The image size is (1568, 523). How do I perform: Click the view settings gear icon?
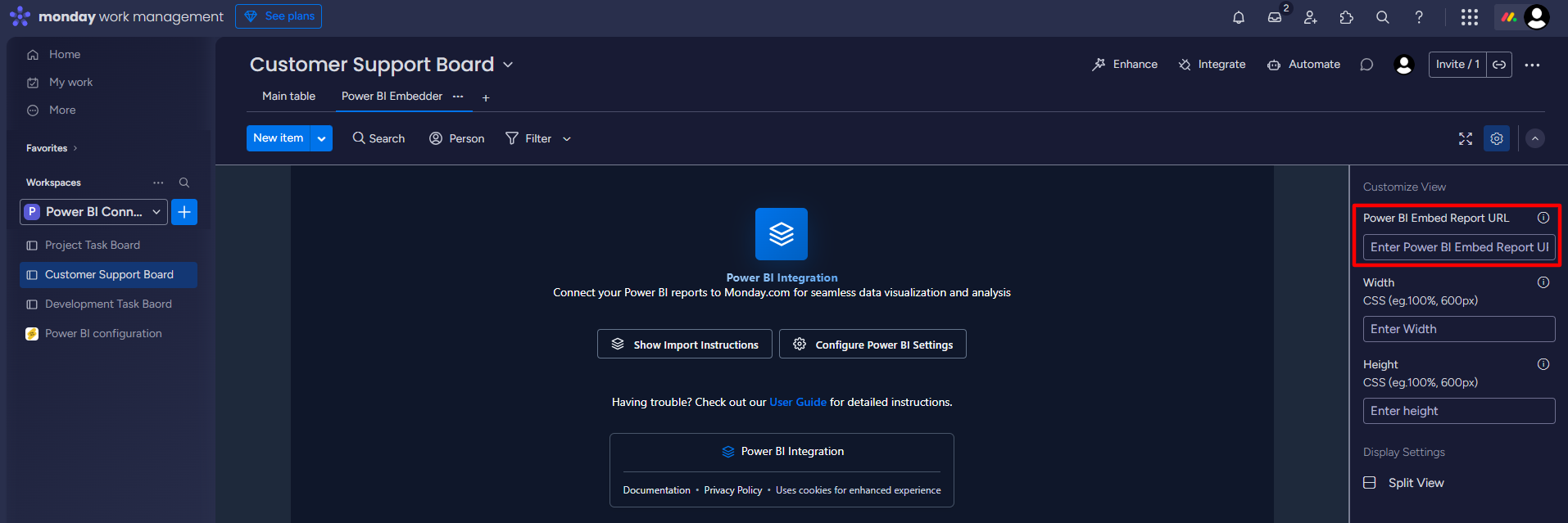1497,138
